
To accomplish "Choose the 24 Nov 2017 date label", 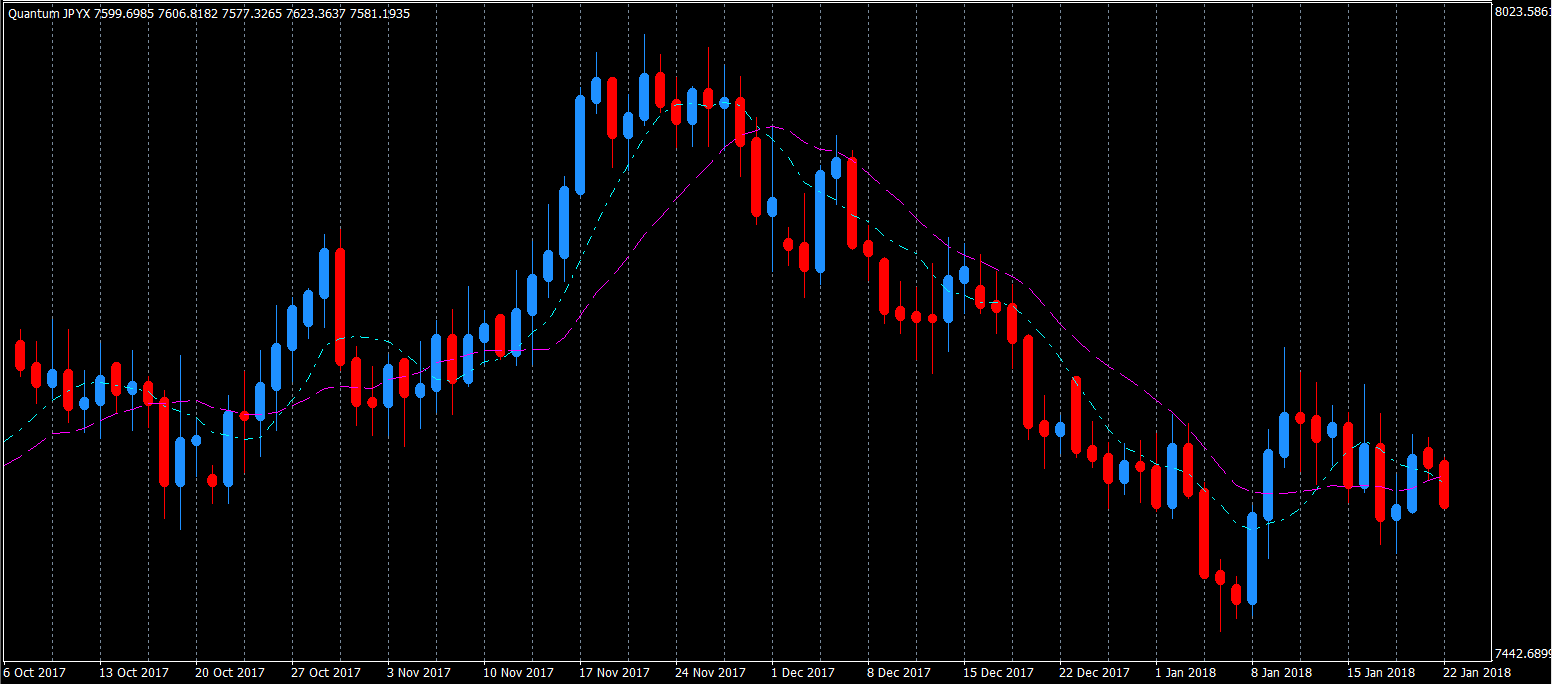I will point(710,673).
